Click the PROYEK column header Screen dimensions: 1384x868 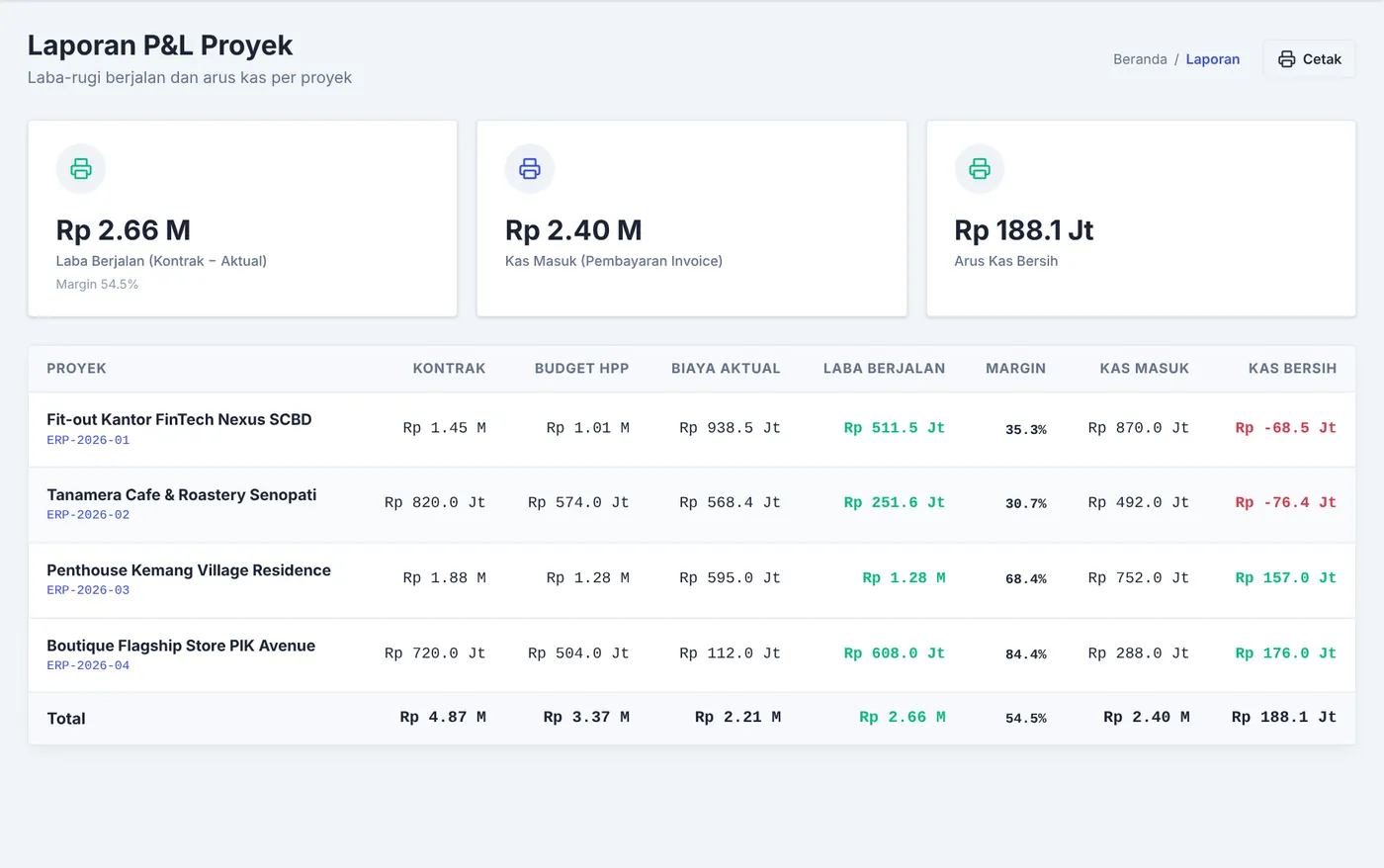pos(76,369)
